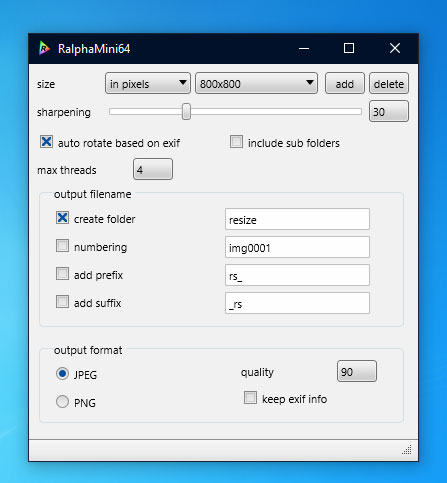Minimize the RalphaMini64 window
Viewport: 447px width, 483px height.
click(x=304, y=49)
